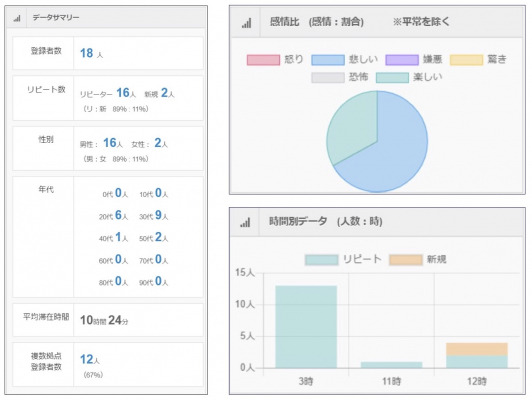The height and width of the screenshot is (400, 532).
Task: Hide the リピート series in bar chart legend
Action: [343, 260]
